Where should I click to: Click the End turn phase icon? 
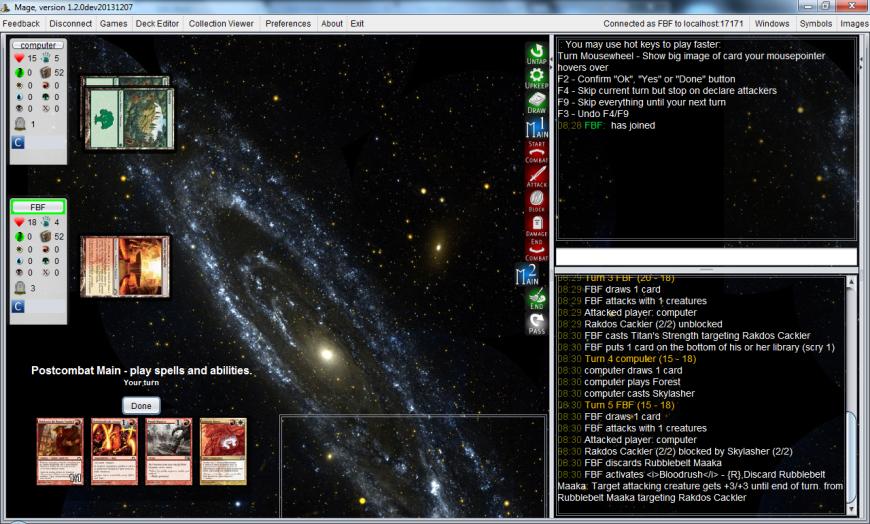point(536,298)
